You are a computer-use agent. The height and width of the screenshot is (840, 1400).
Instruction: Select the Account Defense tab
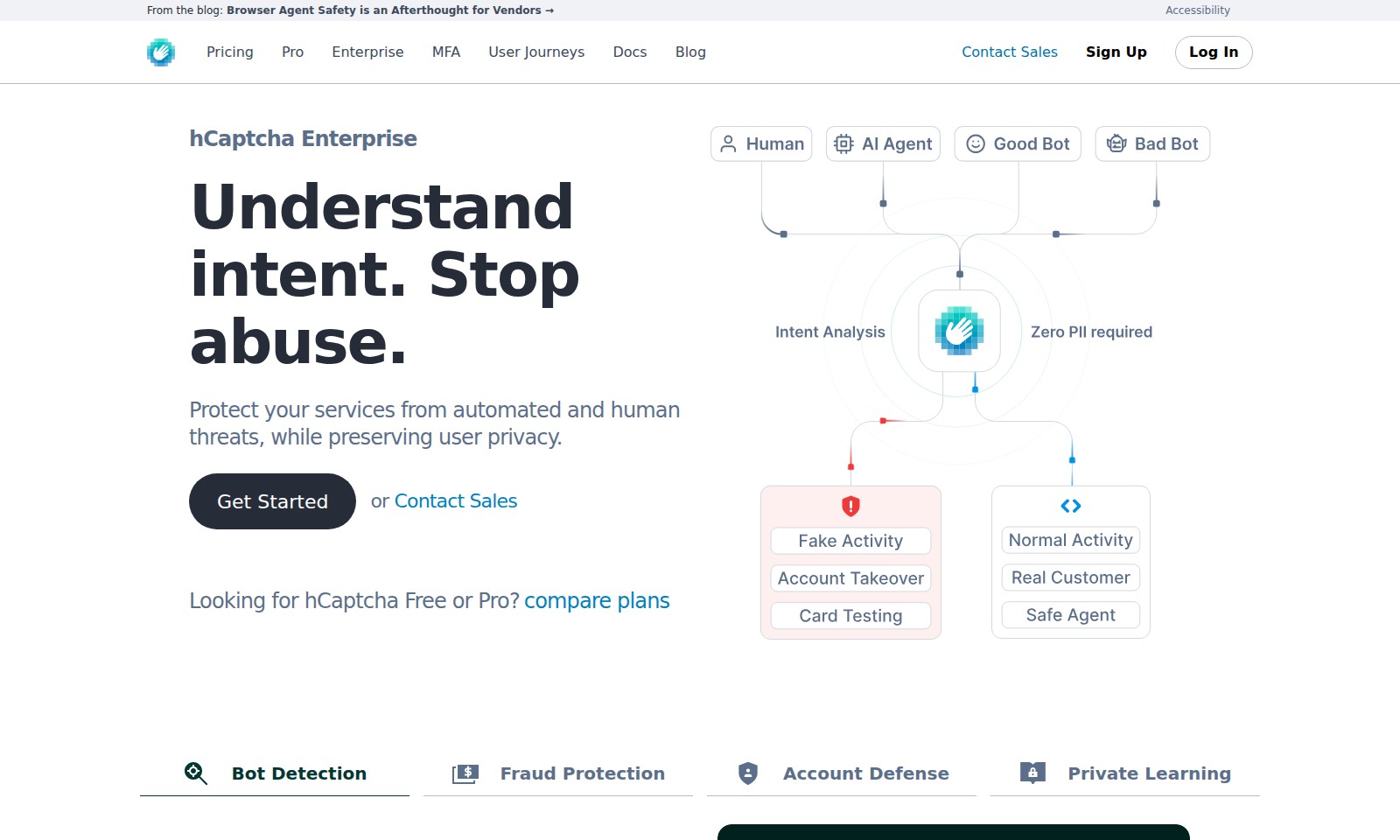click(842, 773)
